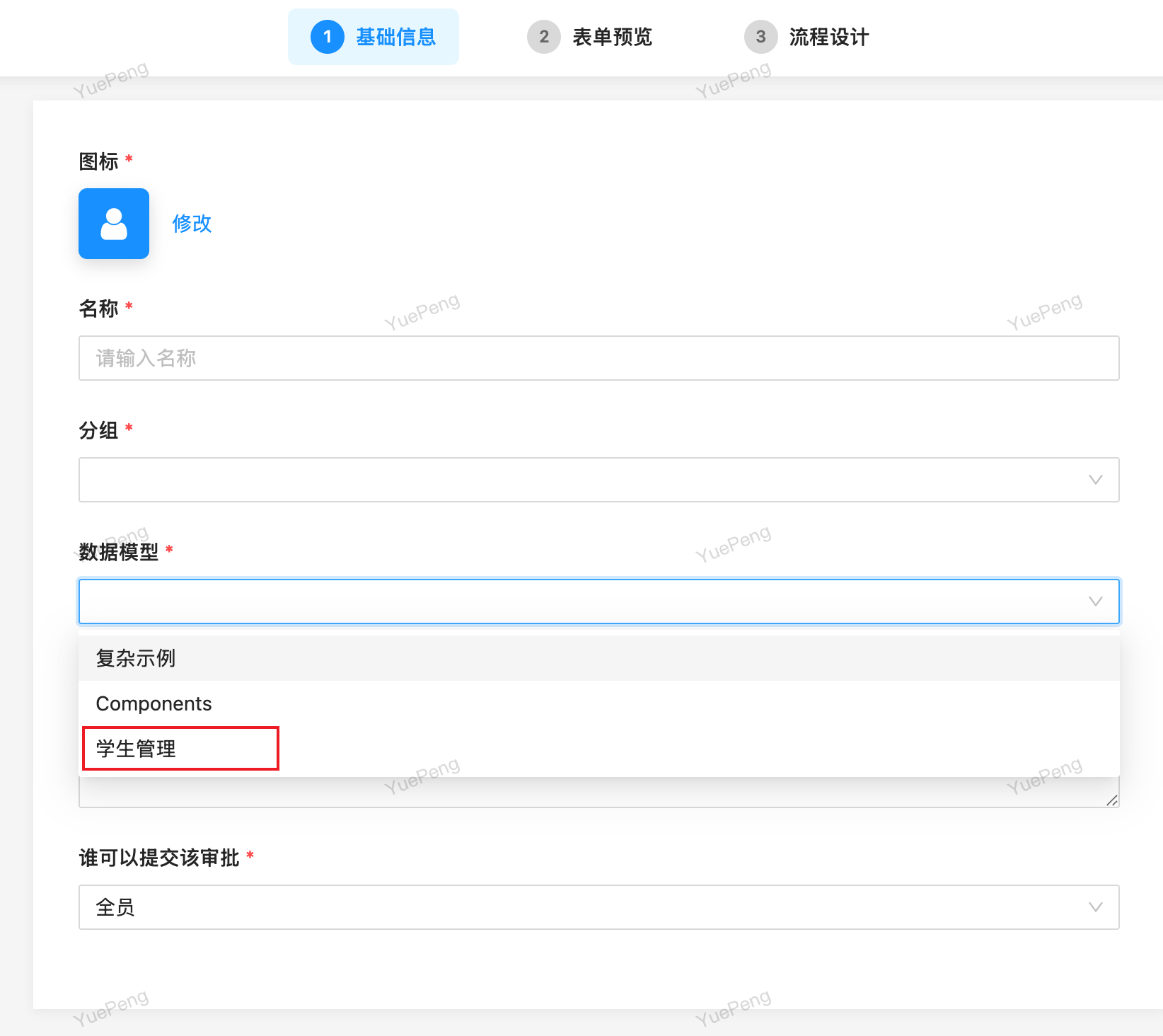Viewport: 1163px width, 1036px height.
Task: Open the 分组 select box
Action: pyautogui.click(x=599, y=480)
